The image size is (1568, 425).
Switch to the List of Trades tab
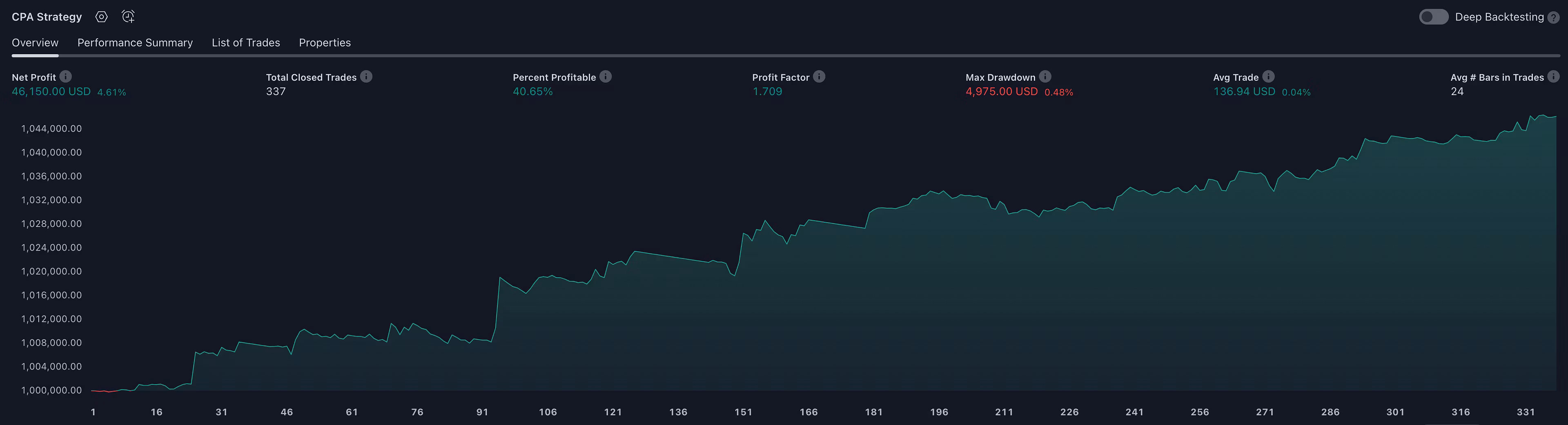[246, 42]
